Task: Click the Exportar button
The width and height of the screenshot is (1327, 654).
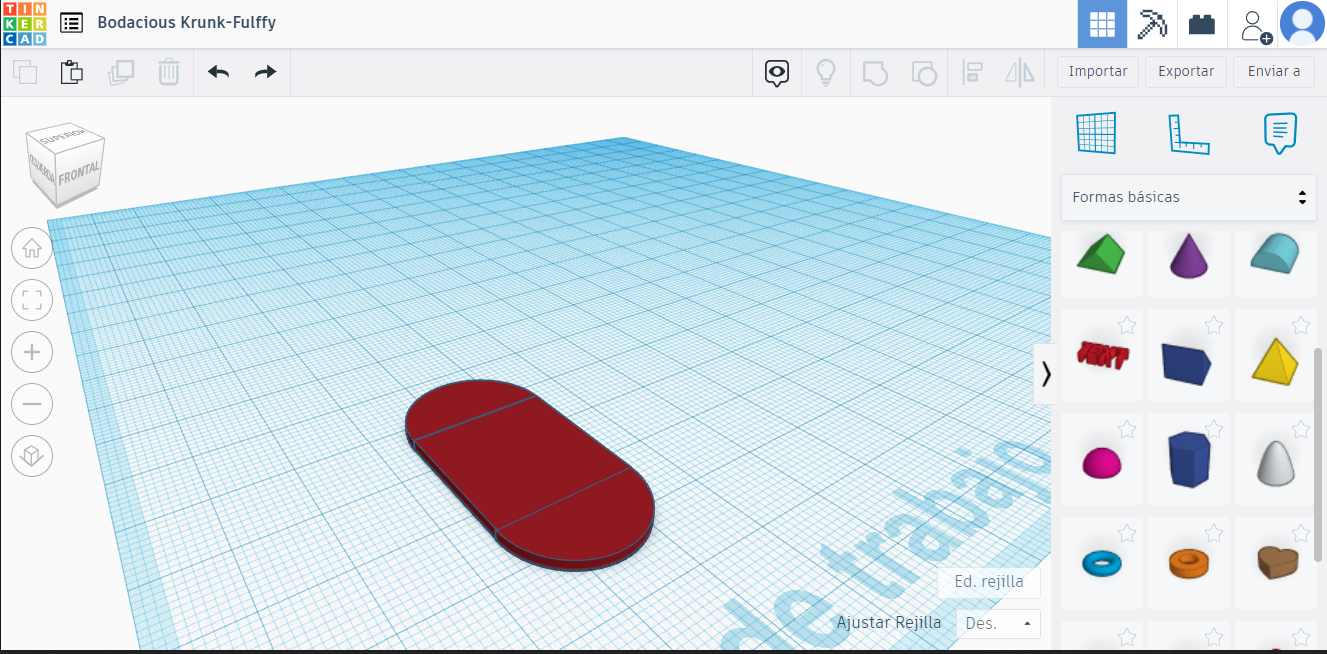Action: (x=1186, y=72)
